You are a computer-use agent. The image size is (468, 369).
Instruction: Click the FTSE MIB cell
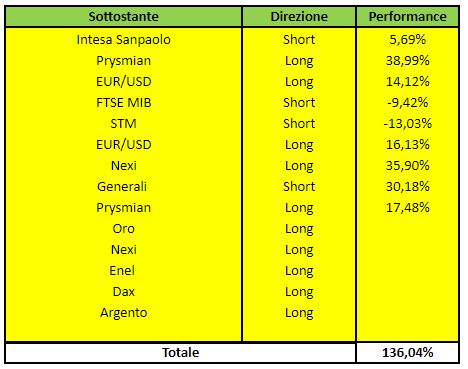(123, 103)
